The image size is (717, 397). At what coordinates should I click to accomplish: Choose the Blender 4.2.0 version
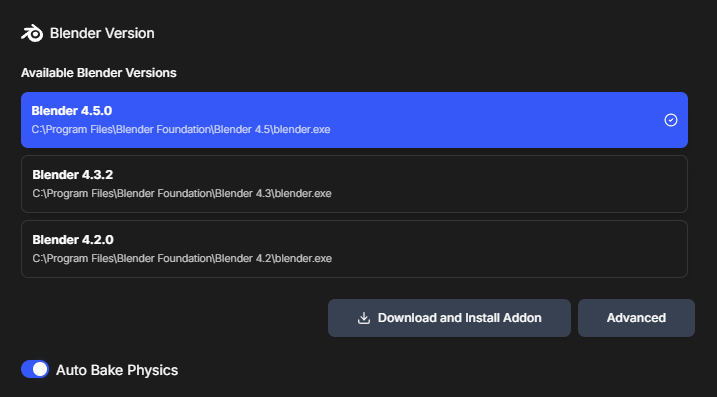pos(354,249)
